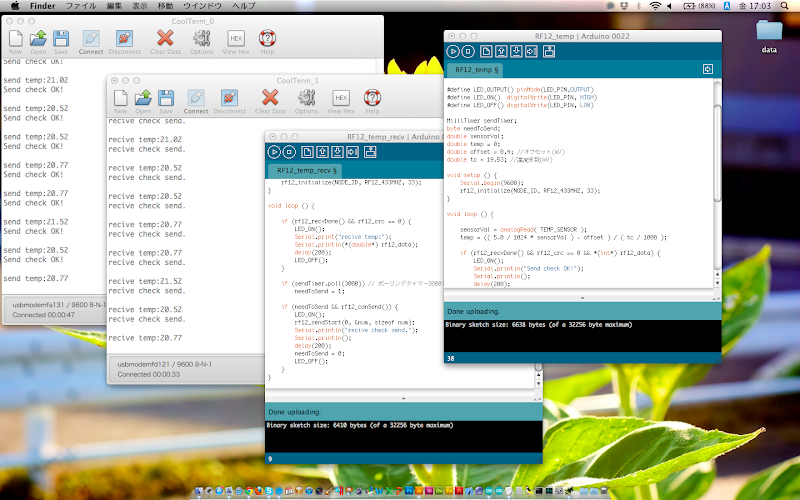
Task: Select the data folder on desktop
Action: tap(769, 36)
